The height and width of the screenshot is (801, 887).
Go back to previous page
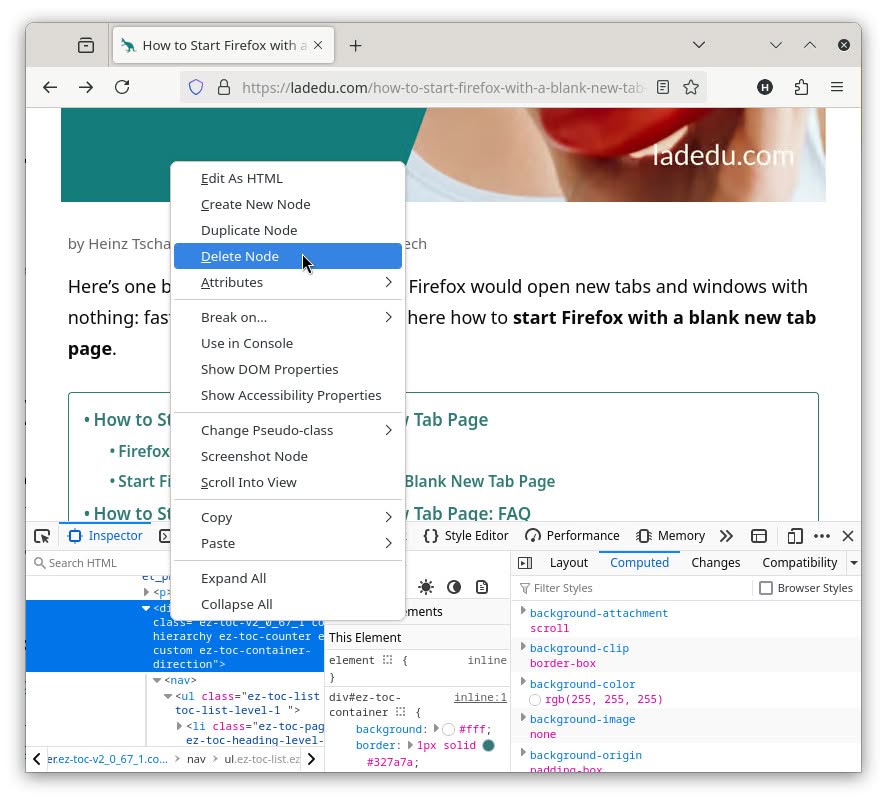coord(50,87)
